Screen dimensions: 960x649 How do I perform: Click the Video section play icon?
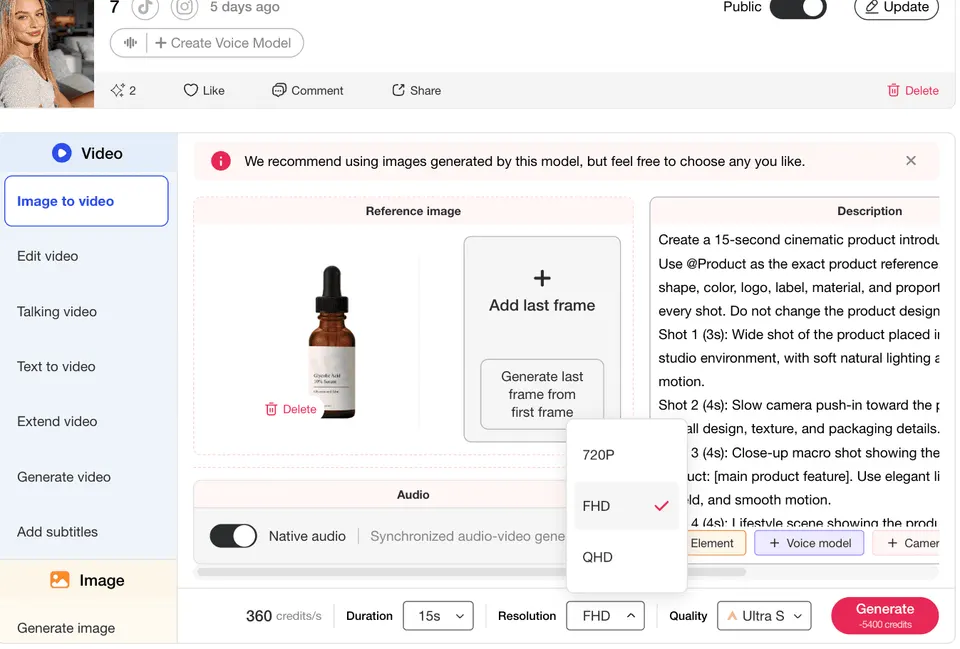tap(62, 153)
